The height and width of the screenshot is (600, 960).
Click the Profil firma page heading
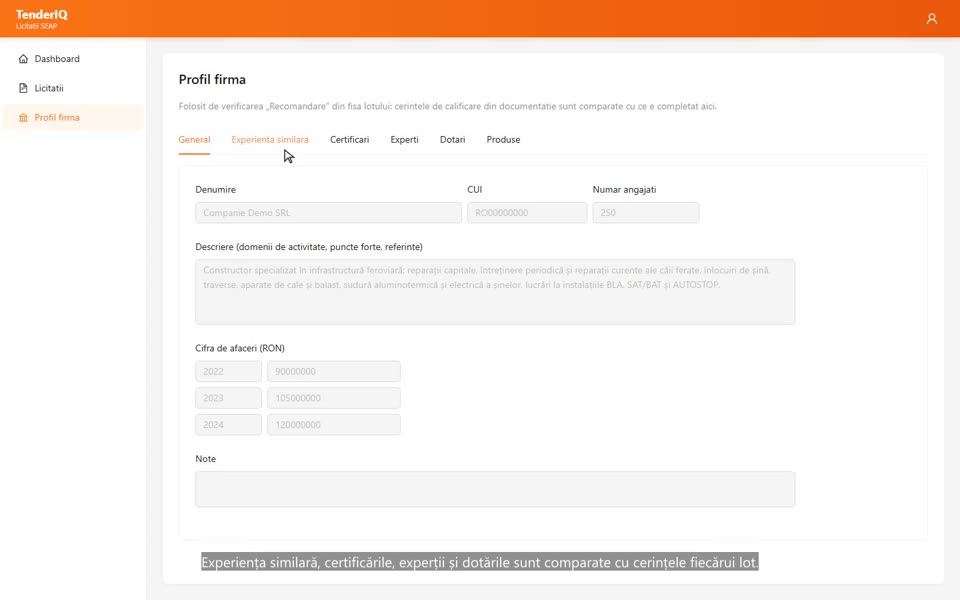point(212,80)
